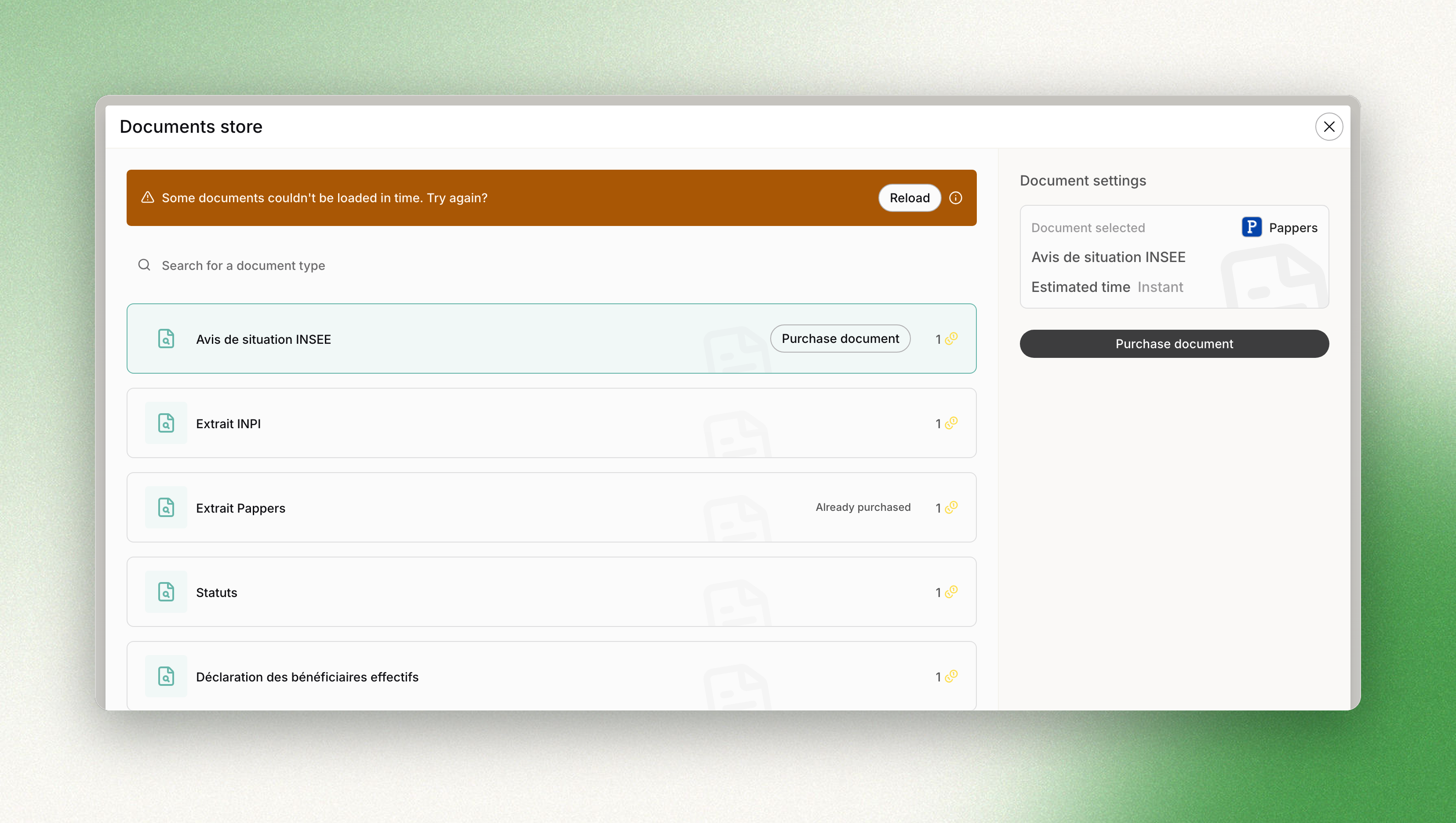Viewport: 1456px width, 823px height.
Task: Click the credit coin icon on Extrait INPI row
Action: point(951,423)
